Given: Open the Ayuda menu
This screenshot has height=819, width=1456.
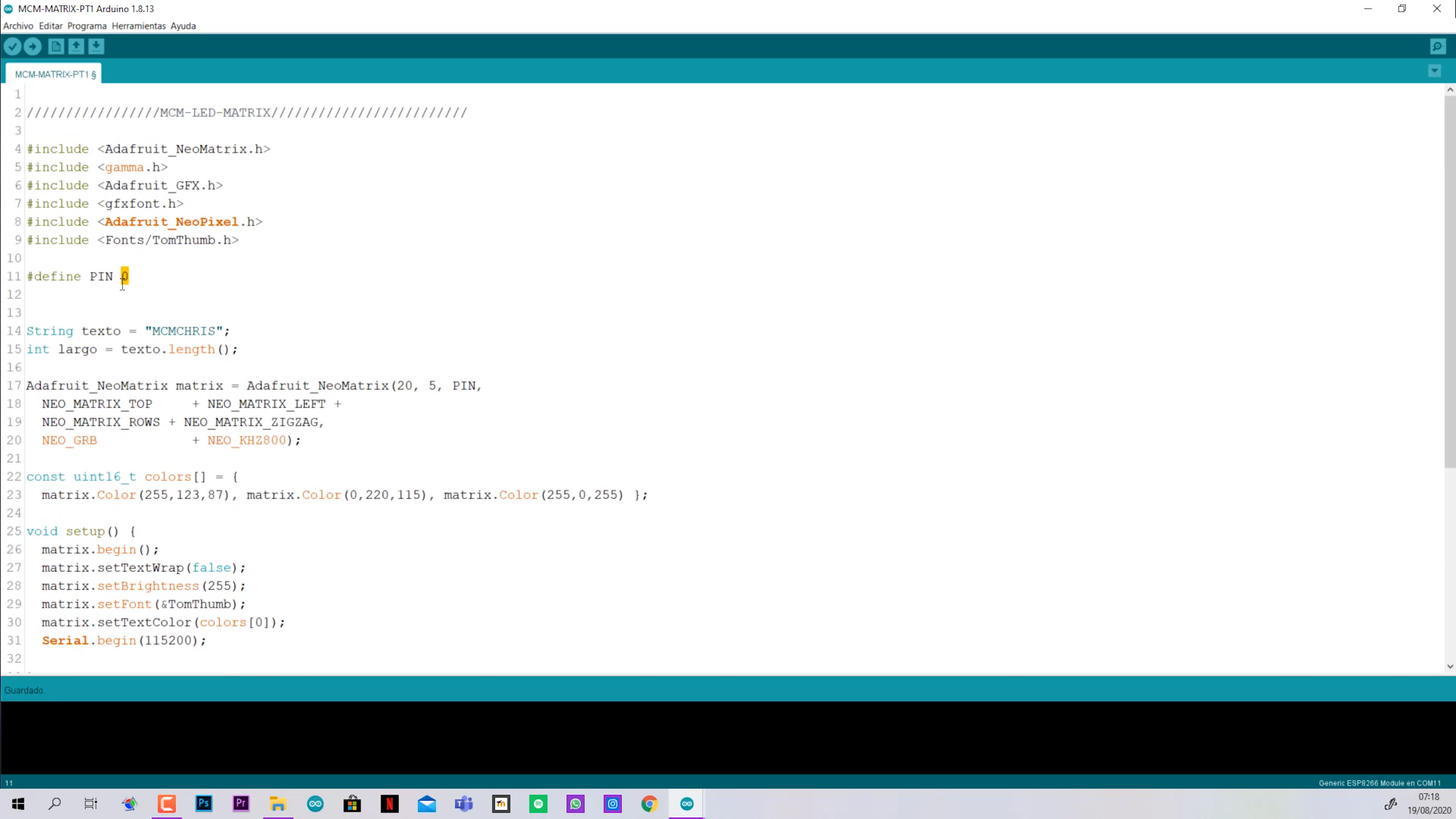Looking at the screenshot, I should [183, 26].
